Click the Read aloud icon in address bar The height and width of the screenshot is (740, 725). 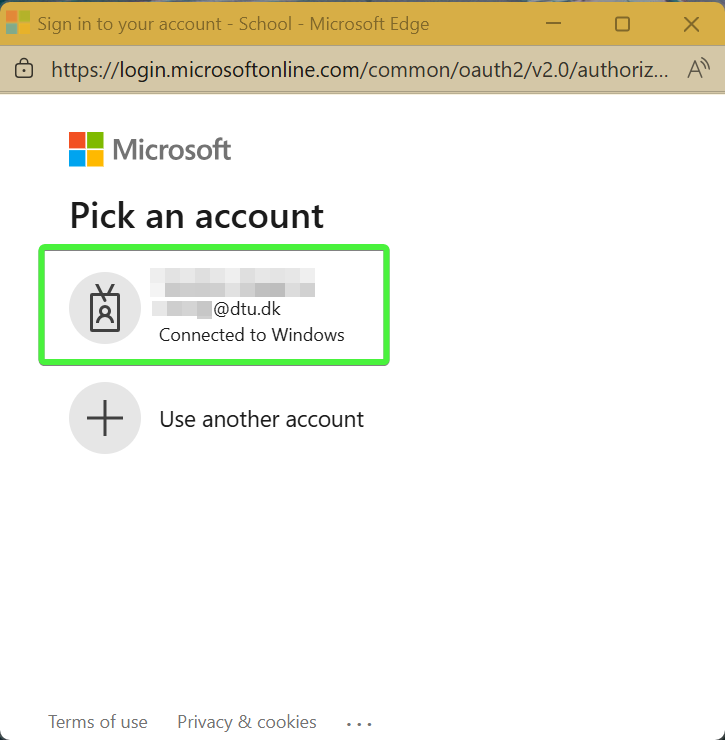(698, 69)
